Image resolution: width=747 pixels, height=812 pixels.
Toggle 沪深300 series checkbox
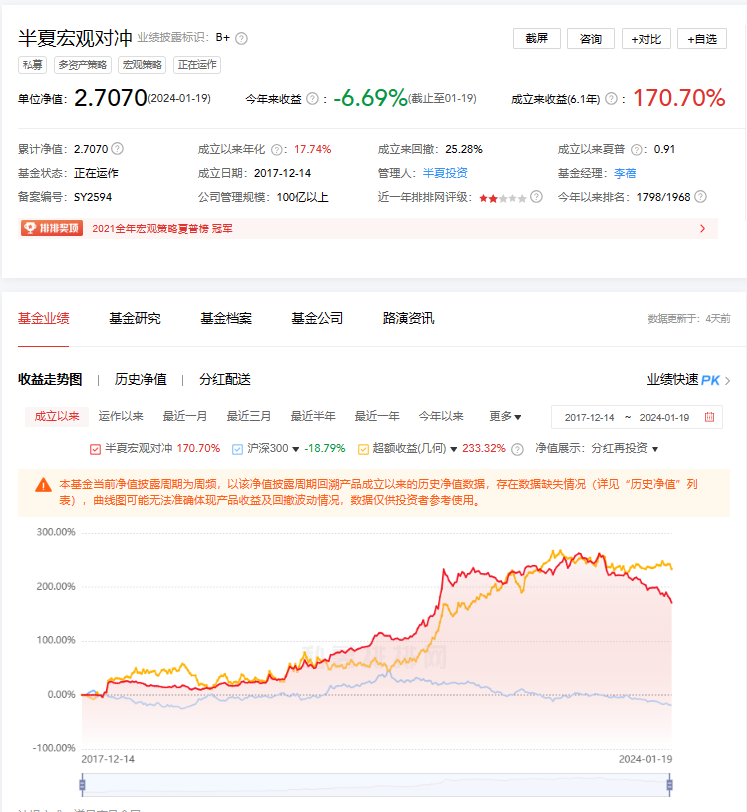click(237, 449)
